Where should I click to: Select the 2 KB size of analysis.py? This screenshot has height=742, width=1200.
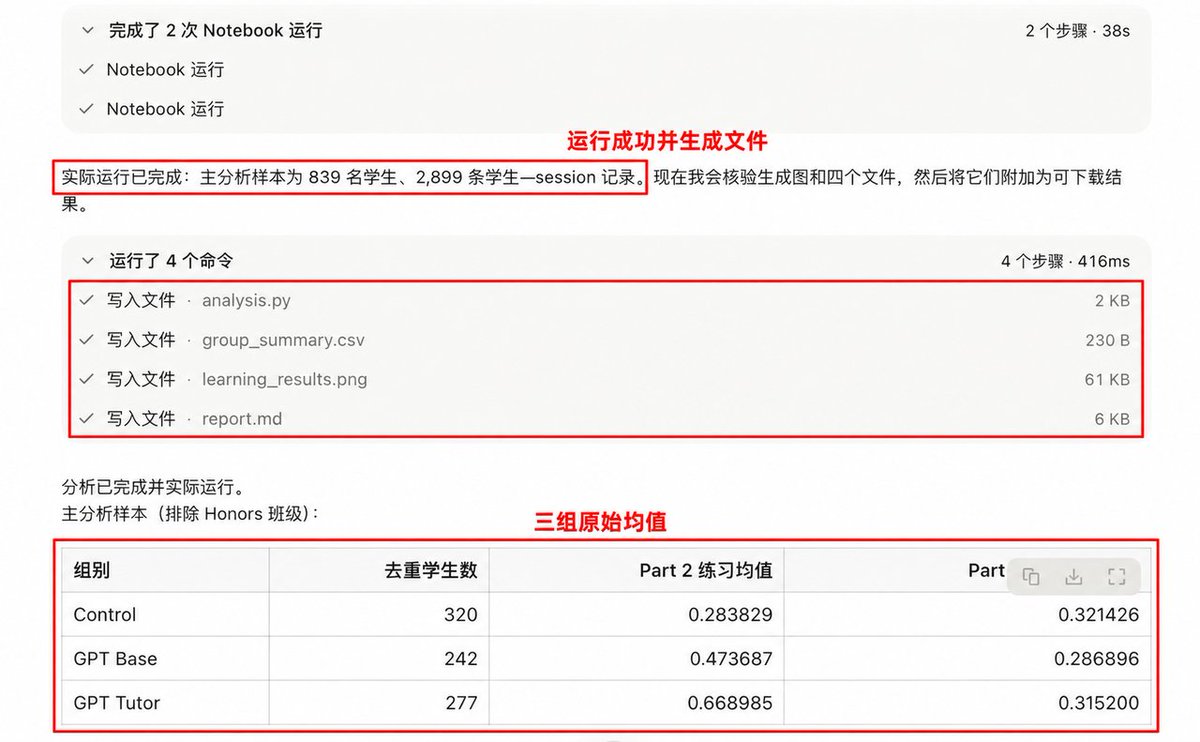[x=1112, y=300]
